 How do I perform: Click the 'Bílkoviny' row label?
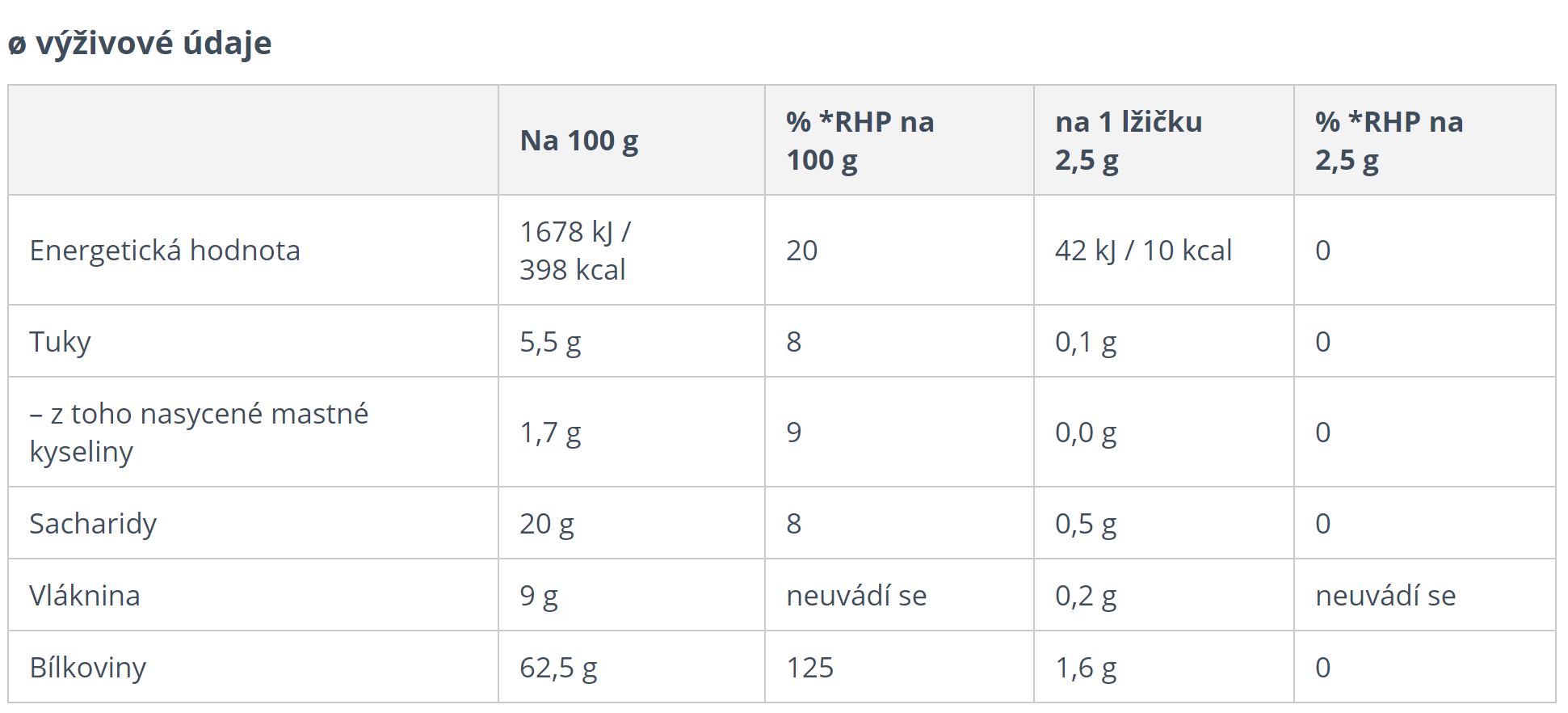click(88, 668)
